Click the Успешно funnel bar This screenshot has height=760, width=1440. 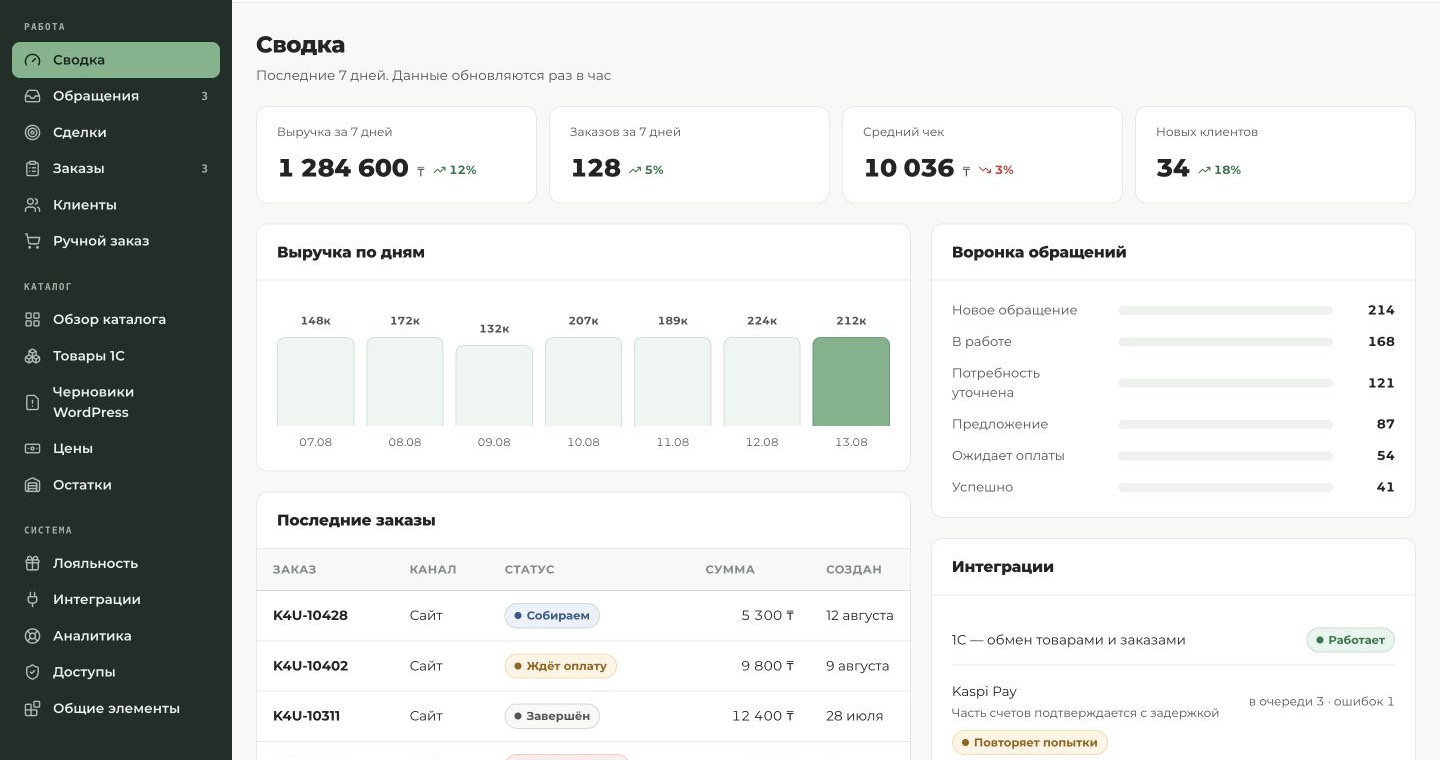click(x=1226, y=488)
